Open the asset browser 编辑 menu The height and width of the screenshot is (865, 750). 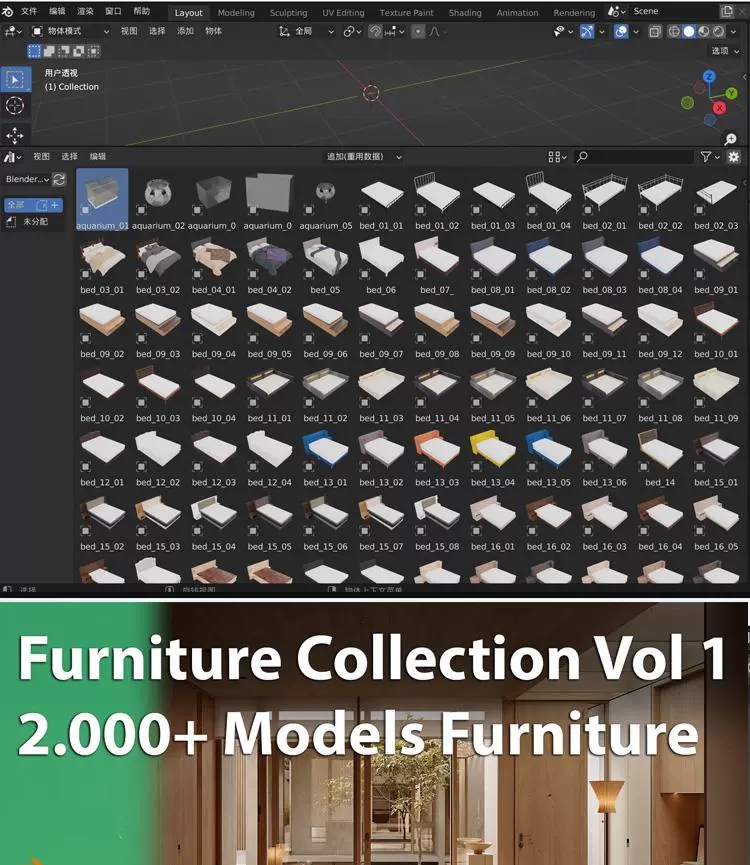[98, 157]
